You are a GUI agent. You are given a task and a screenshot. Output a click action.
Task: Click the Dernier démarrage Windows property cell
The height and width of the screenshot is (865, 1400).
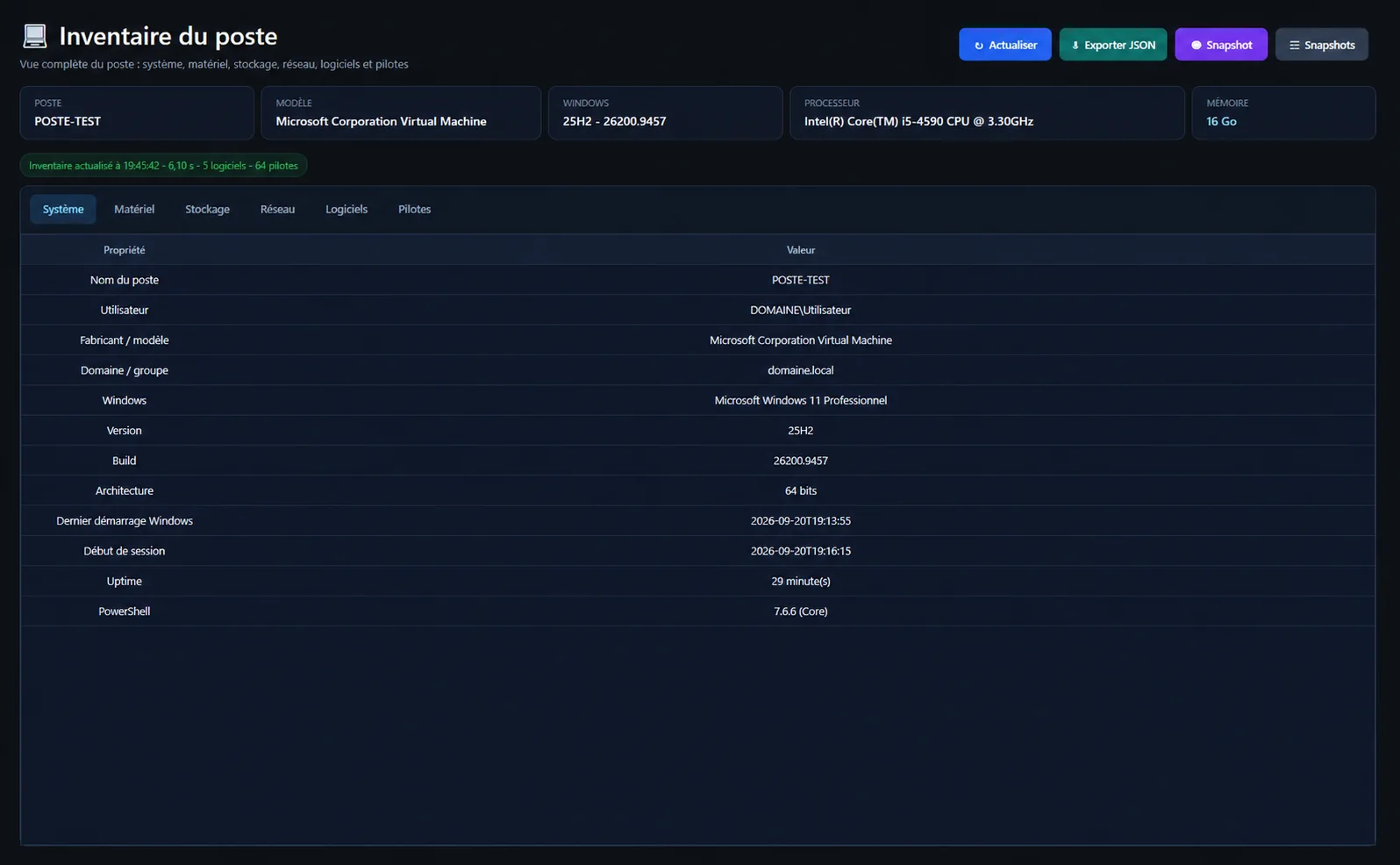[125, 521]
